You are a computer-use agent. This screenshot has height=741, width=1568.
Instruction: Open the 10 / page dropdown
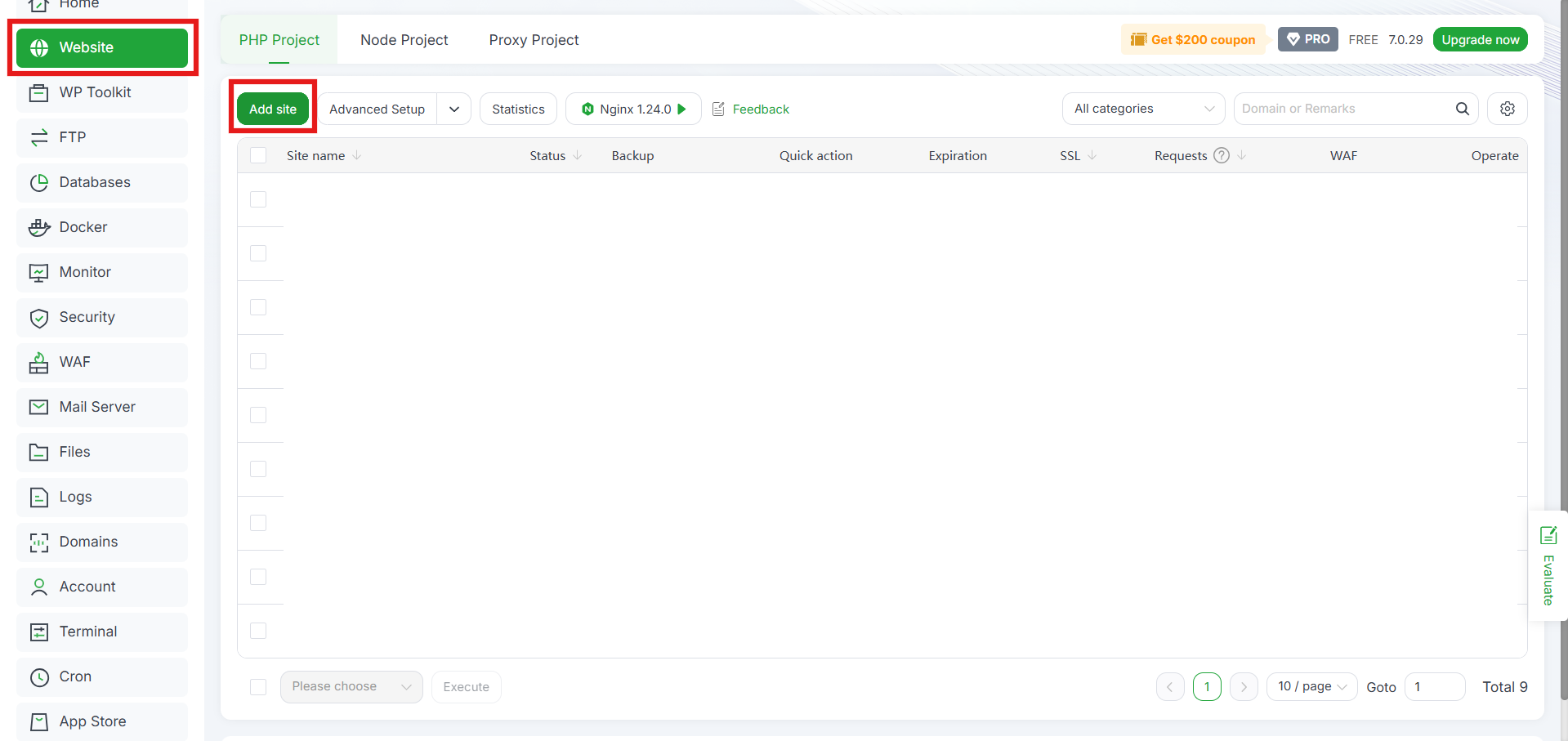click(x=1312, y=687)
